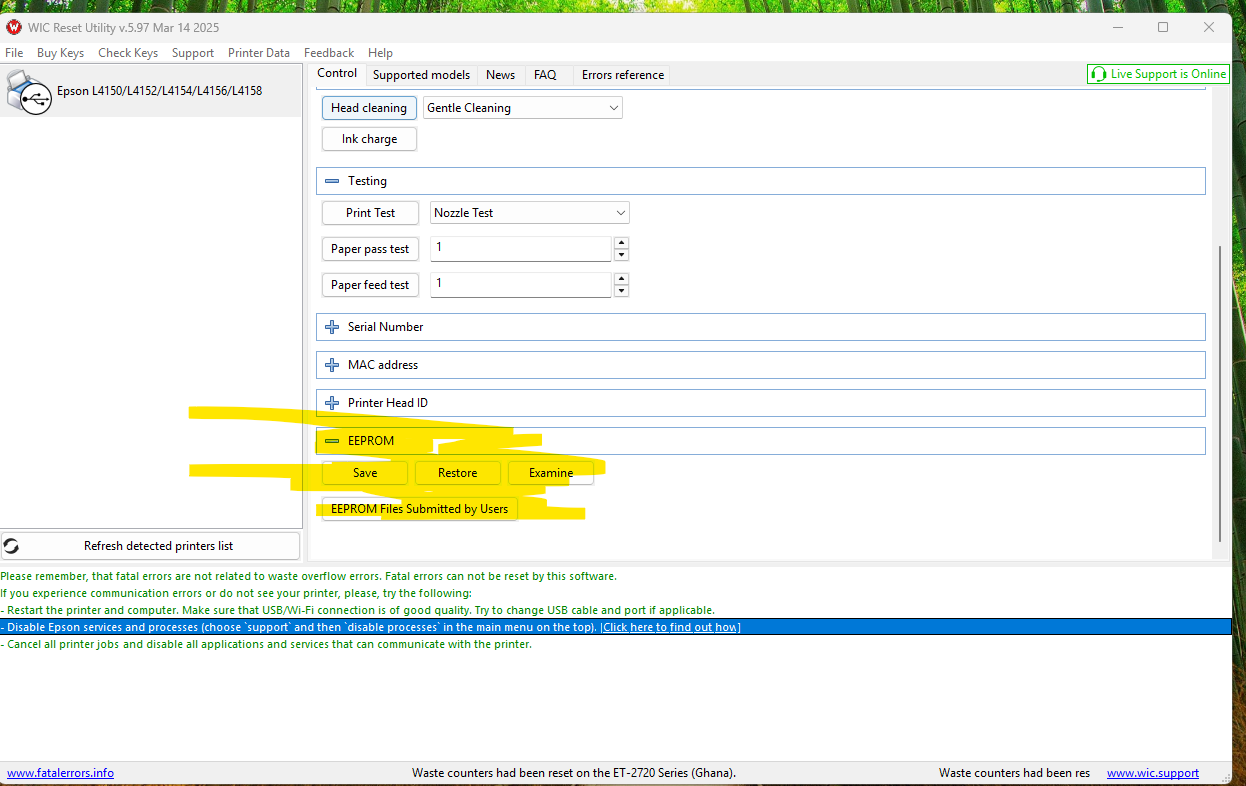This screenshot has height=786, width=1246.
Task: Open the Buy Keys menu
Action: 60,53
